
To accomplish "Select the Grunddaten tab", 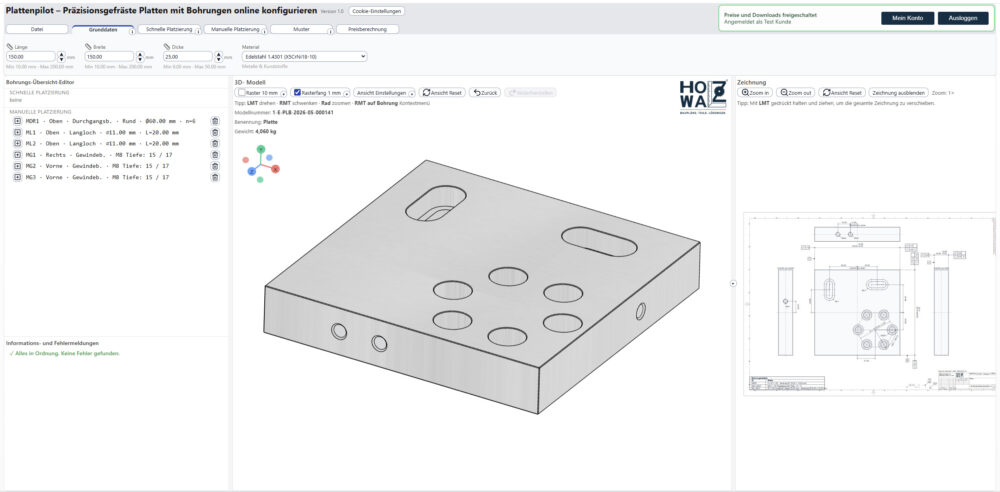I will click(x=103, y=29).
